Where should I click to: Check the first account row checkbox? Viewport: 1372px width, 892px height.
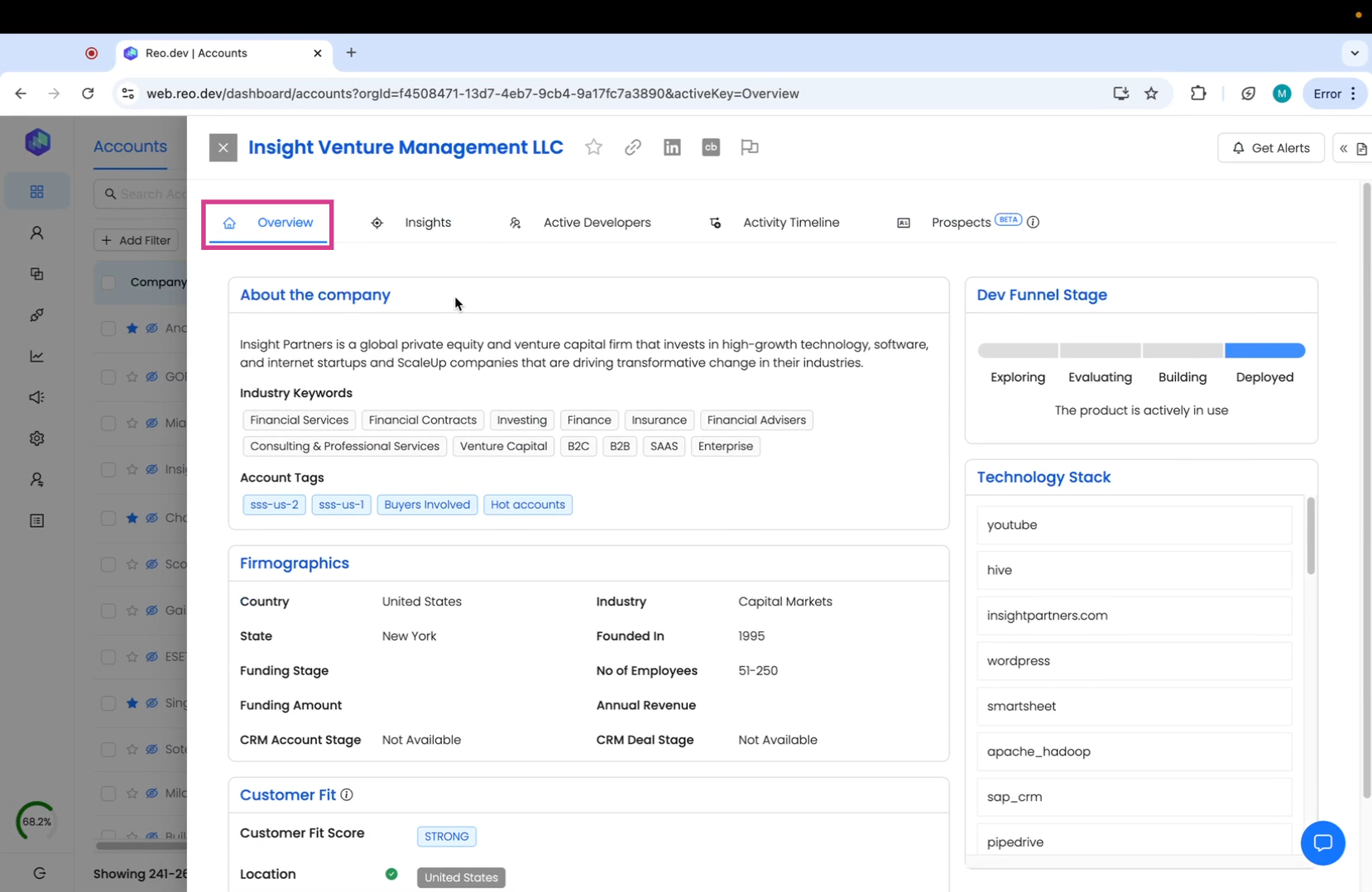point(108,329)
